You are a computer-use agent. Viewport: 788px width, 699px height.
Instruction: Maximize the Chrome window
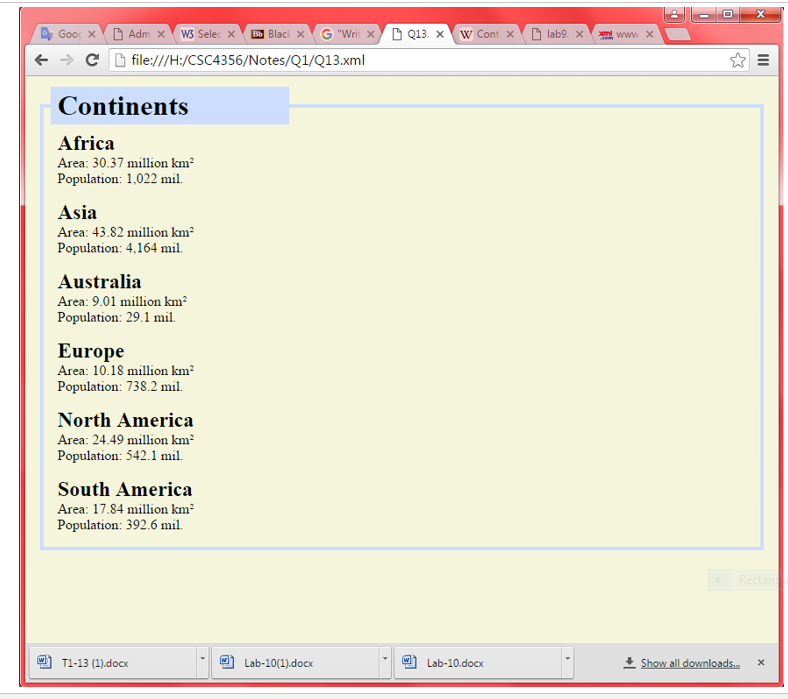(x=727, y=15)
